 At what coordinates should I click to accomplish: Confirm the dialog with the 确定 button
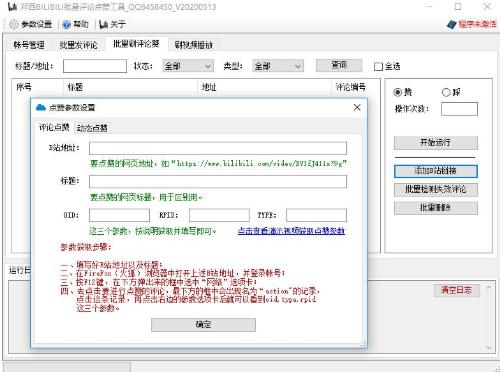coord(203,325)
